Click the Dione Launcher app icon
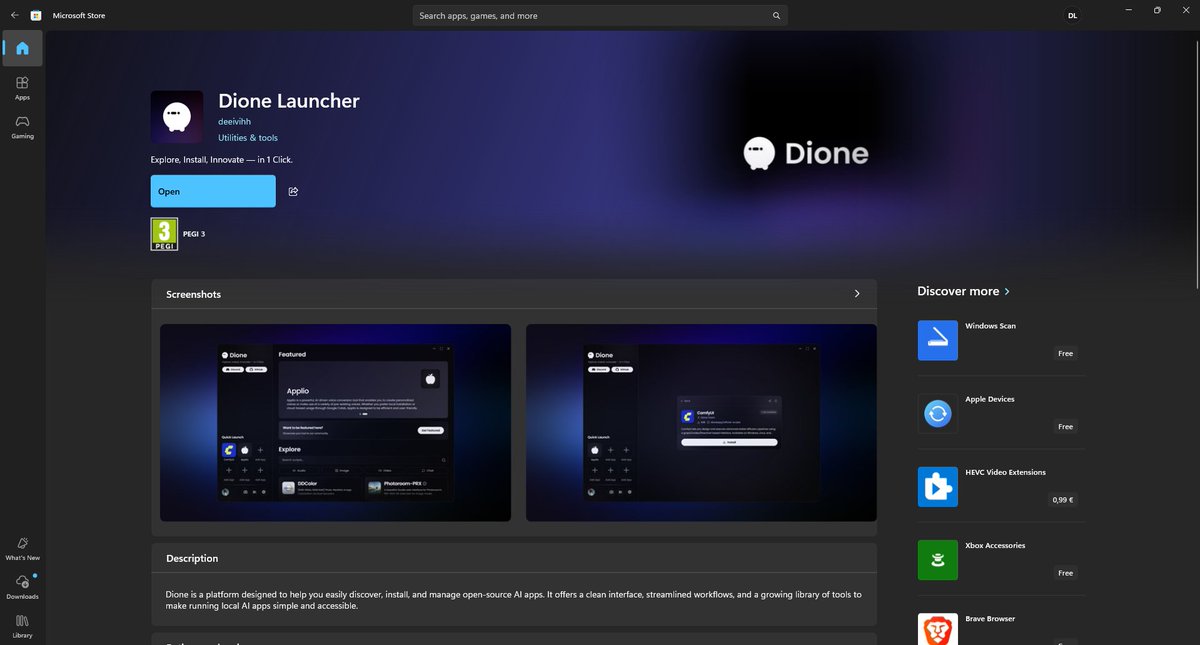Viewport: 1200px width, 645px height. (x=177, y=117)
